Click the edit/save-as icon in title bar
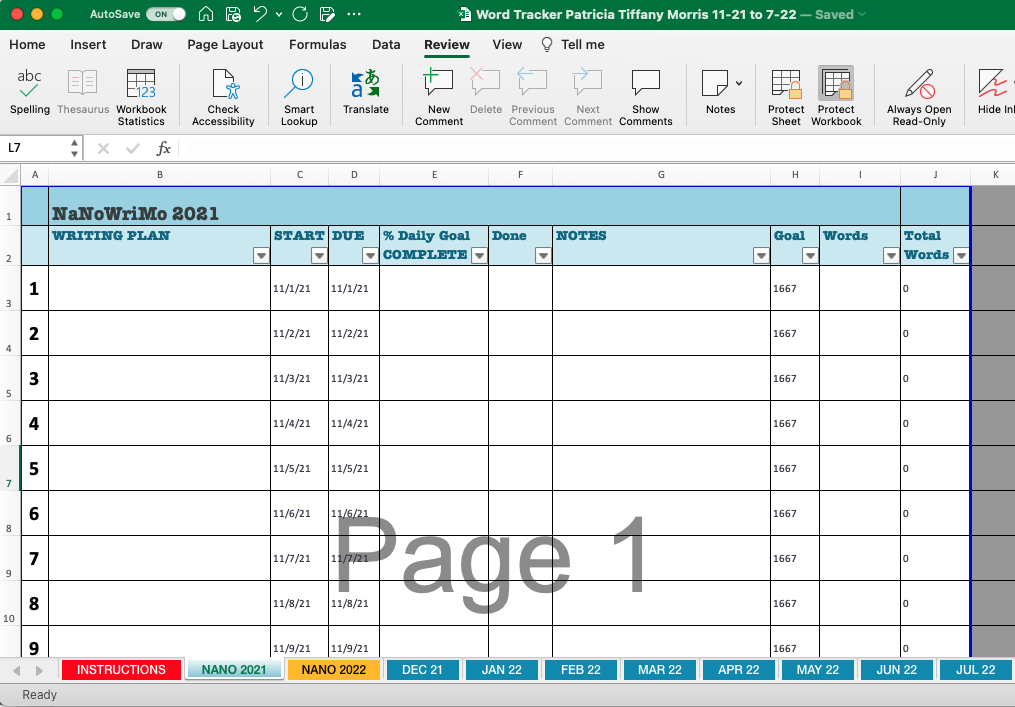This screenshot has width=1015, height=707. (328, 14)
